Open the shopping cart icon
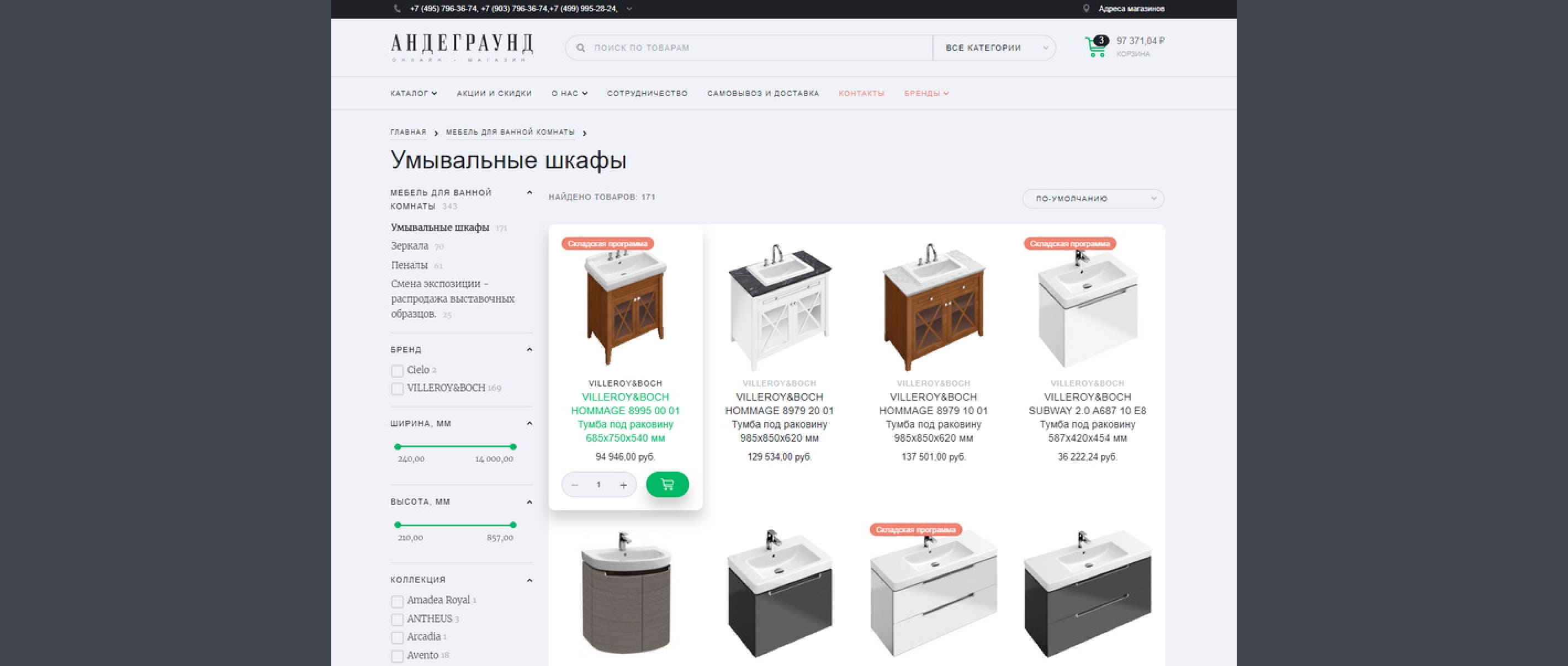The image size is (1568, 666). 1095,47
